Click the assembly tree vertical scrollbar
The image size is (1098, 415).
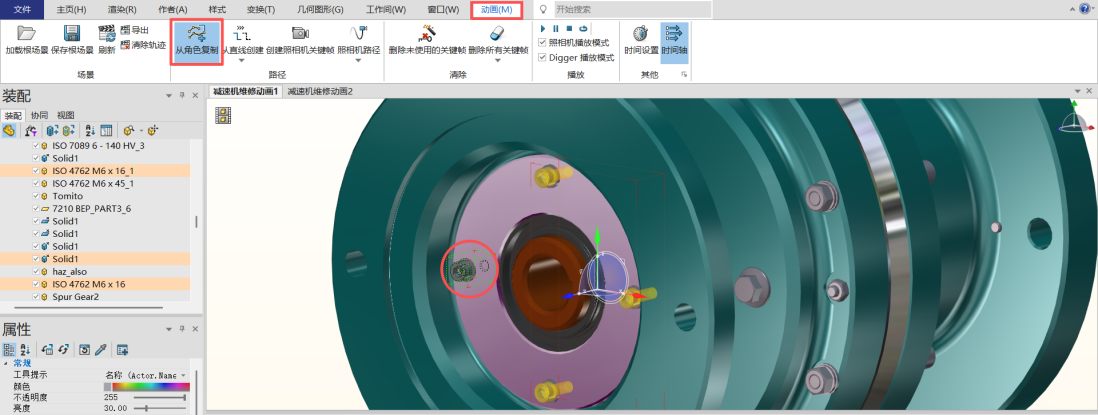click(x=197, y=221)
